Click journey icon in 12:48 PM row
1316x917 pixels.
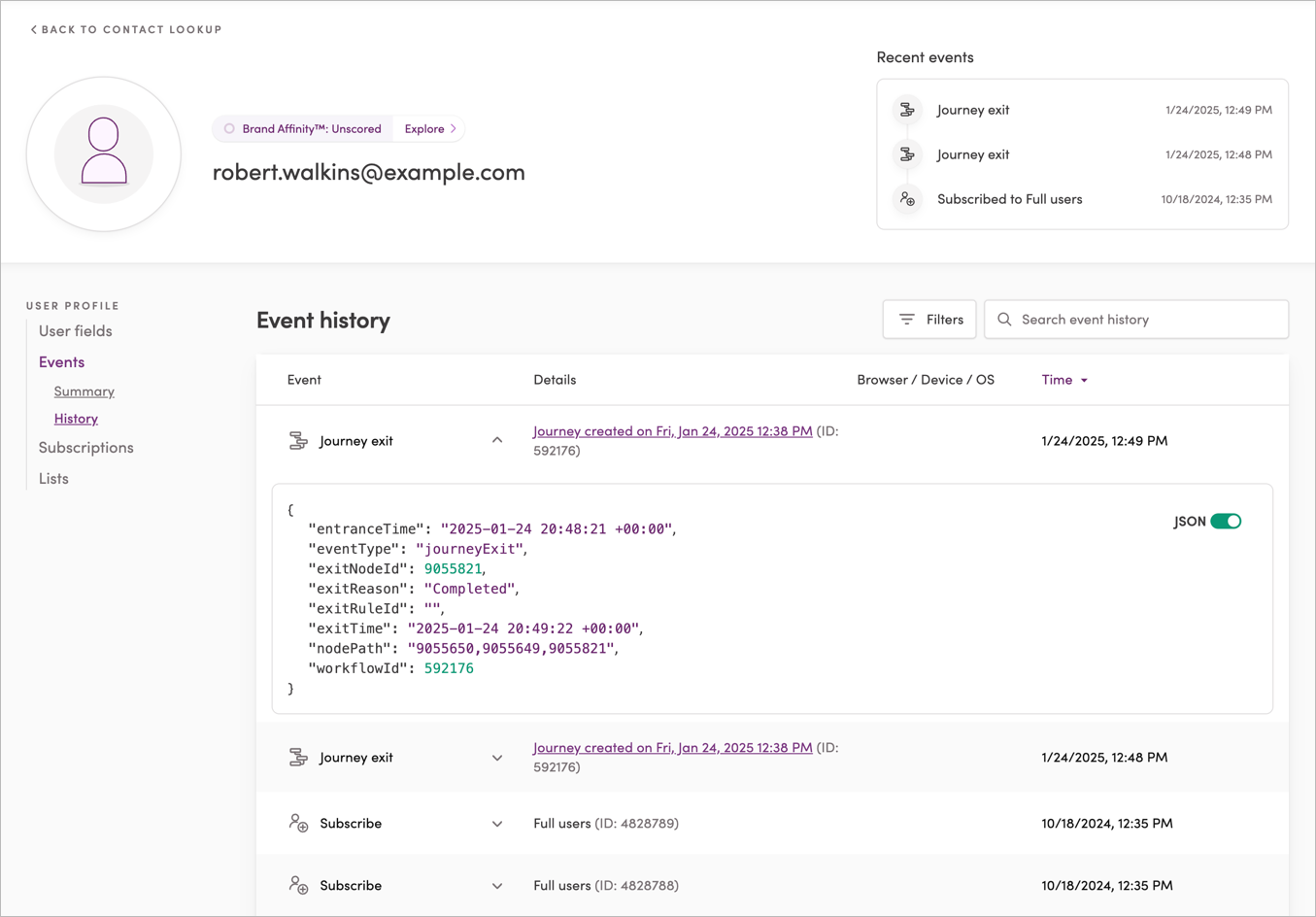[298, 758]
